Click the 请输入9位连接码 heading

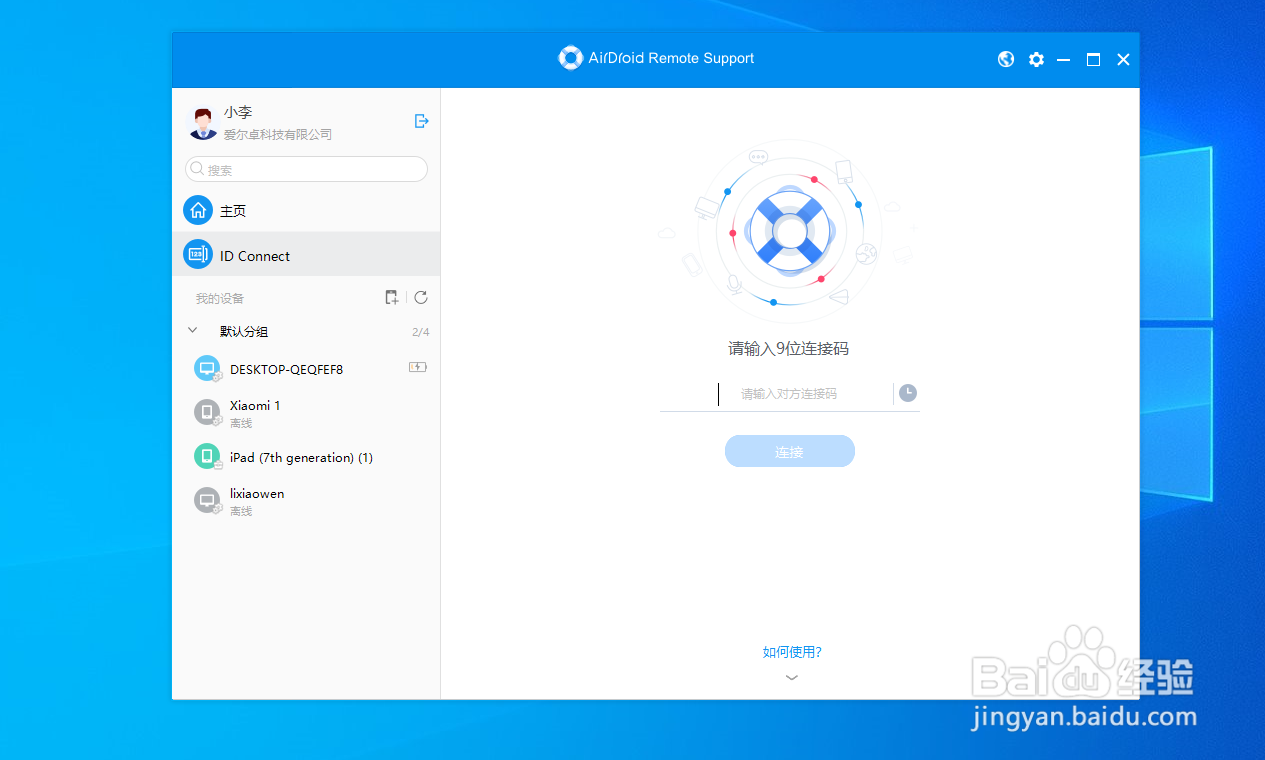[789, 349]
